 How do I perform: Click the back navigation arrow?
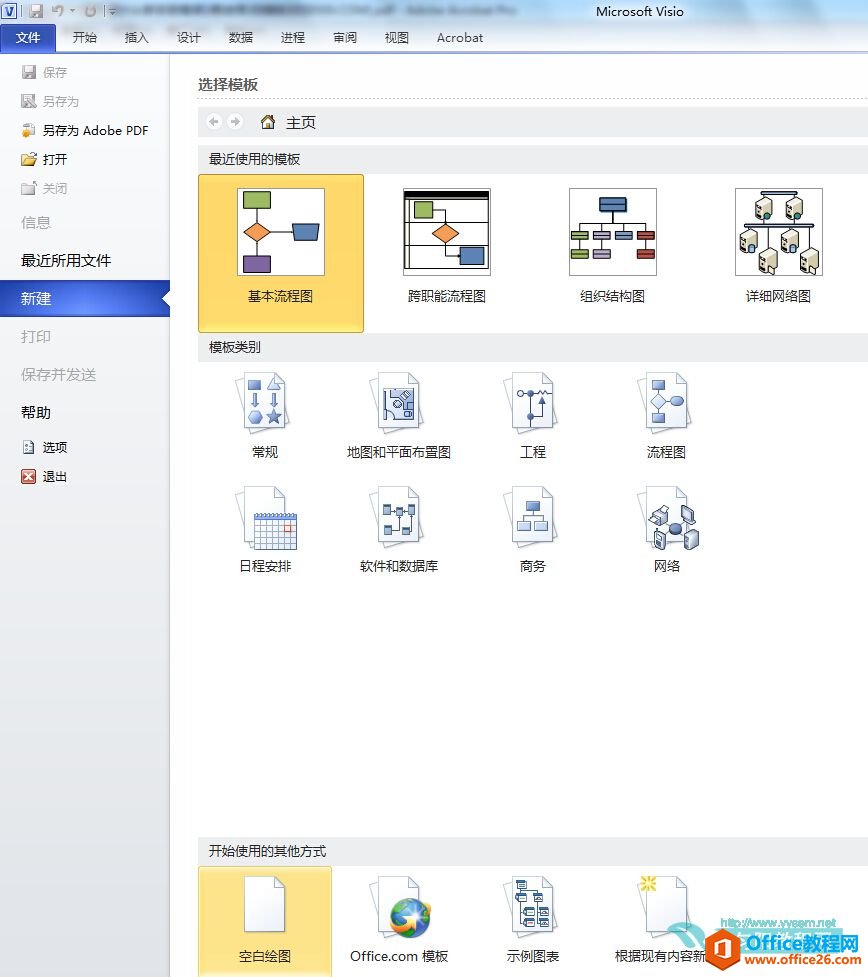pyautogui.click(x=213, y=121)
